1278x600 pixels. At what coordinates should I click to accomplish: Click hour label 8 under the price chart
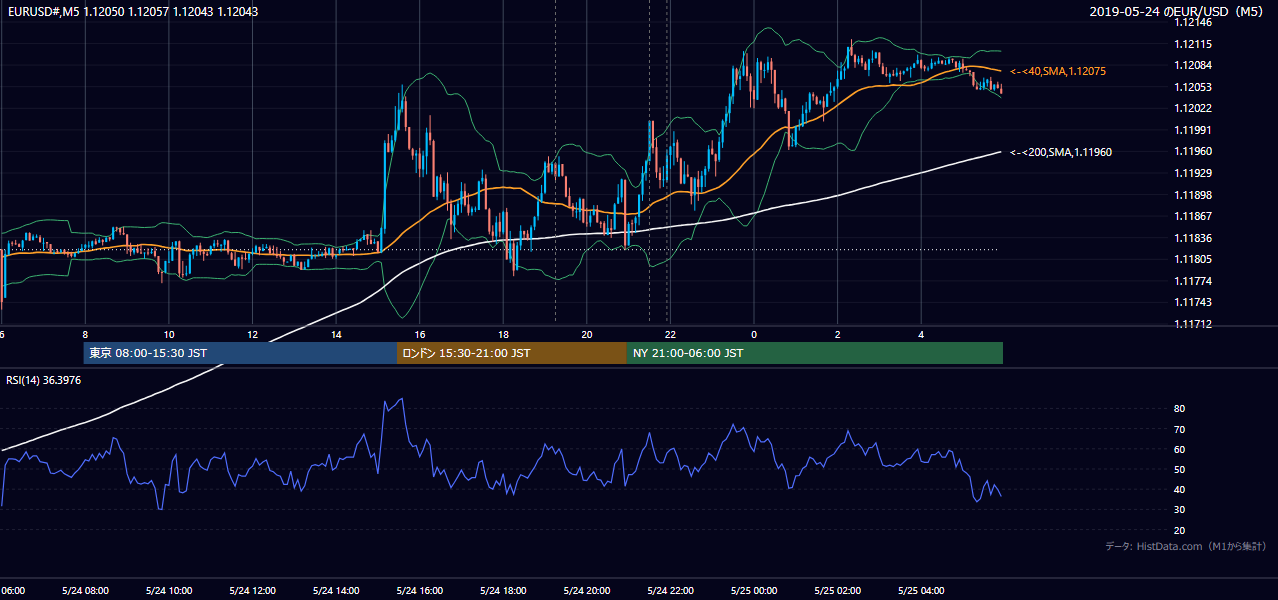85,335
